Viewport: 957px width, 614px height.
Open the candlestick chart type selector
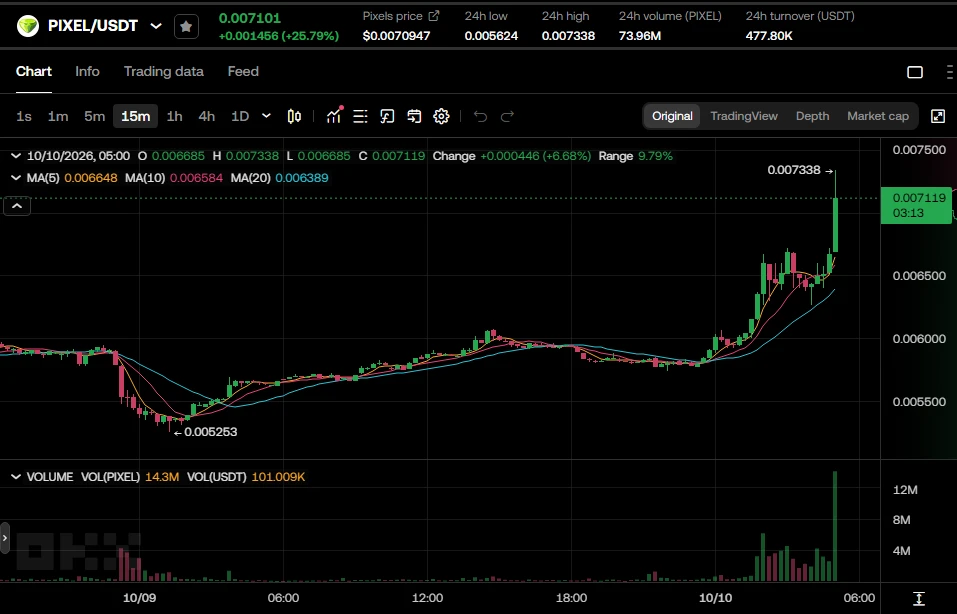coord(294,116)
